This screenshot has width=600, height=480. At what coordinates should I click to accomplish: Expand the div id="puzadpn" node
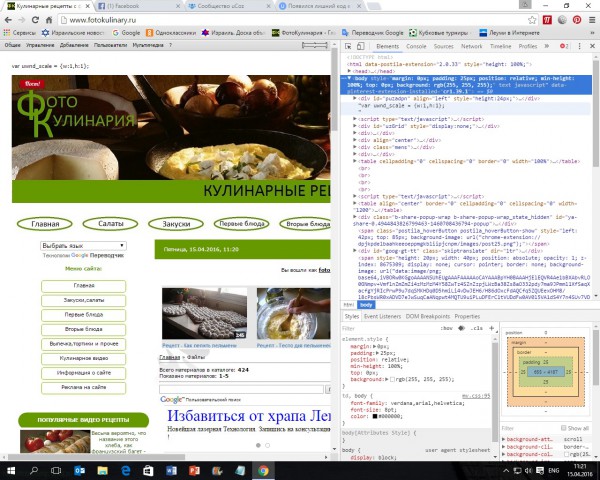click(x=355, y=98)
